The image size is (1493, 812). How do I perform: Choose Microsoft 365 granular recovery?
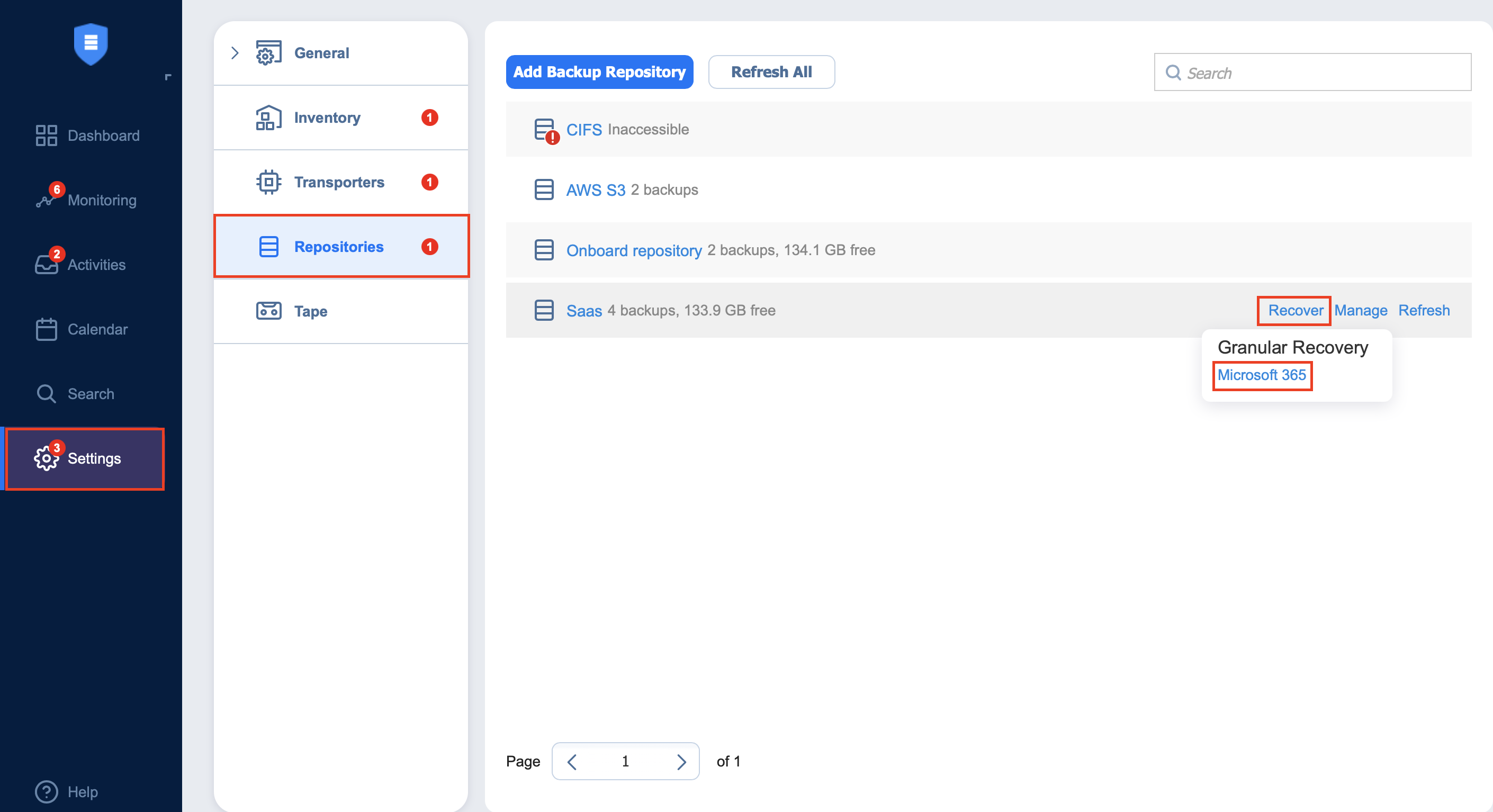[1262, 375]
